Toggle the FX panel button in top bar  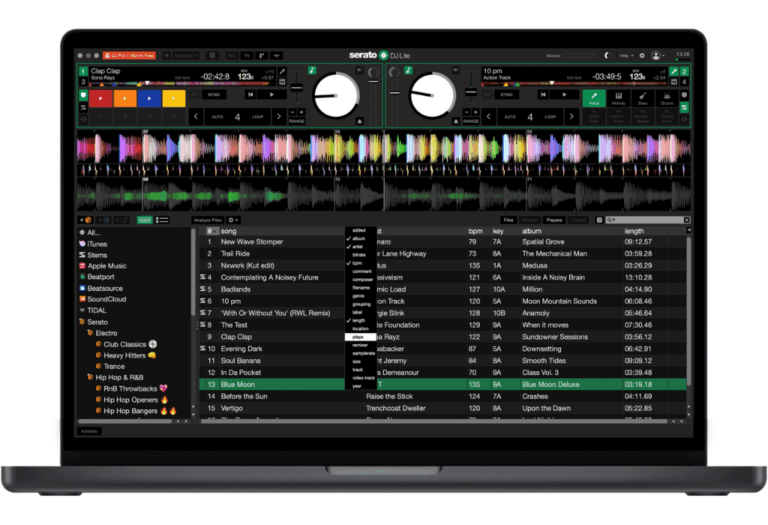click(247, 56)
